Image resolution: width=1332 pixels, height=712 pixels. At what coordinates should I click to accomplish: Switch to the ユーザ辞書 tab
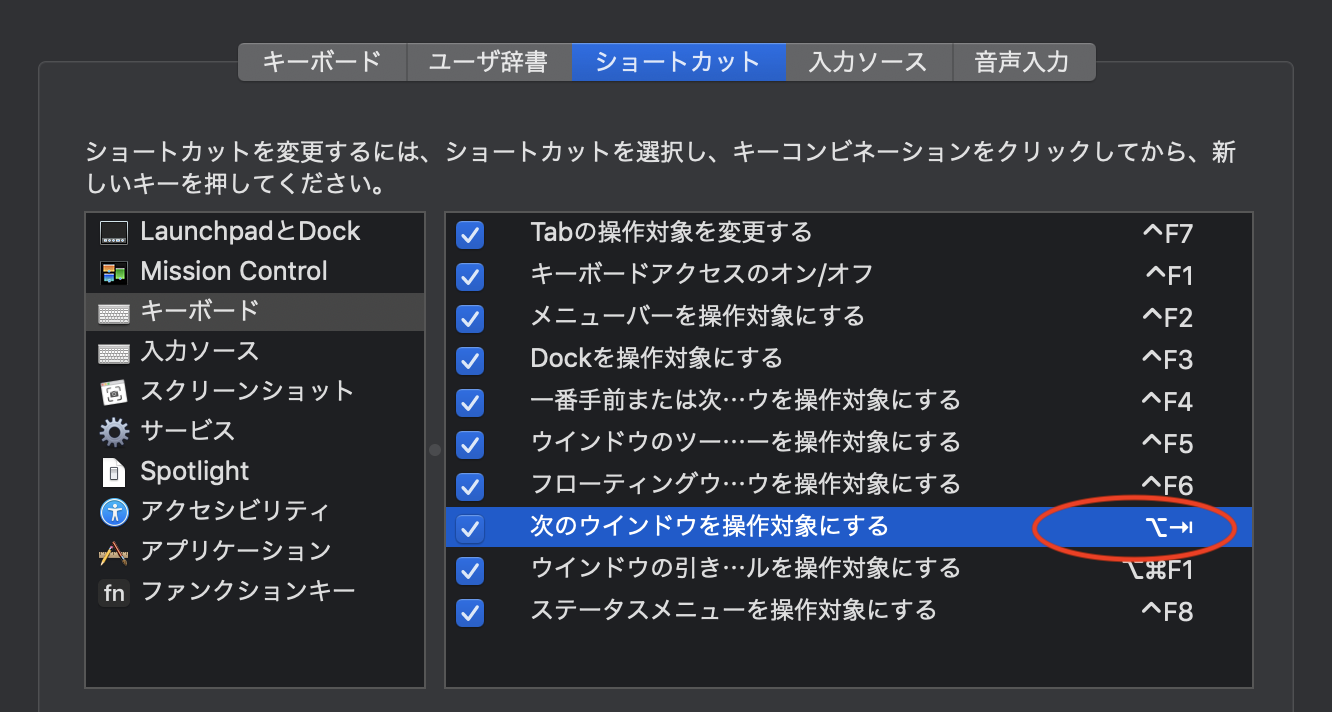489,62
